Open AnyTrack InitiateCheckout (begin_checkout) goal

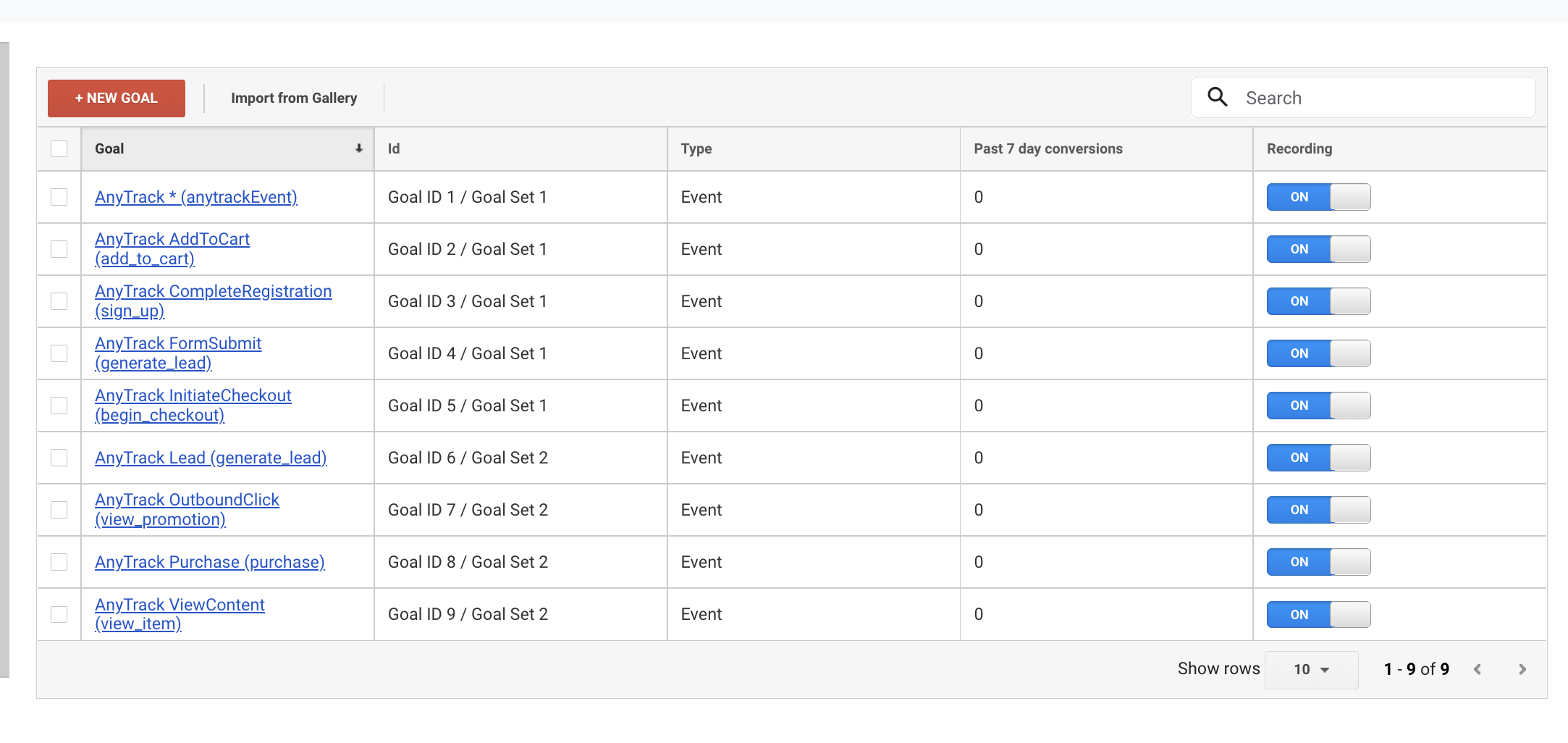click(193, 405)
